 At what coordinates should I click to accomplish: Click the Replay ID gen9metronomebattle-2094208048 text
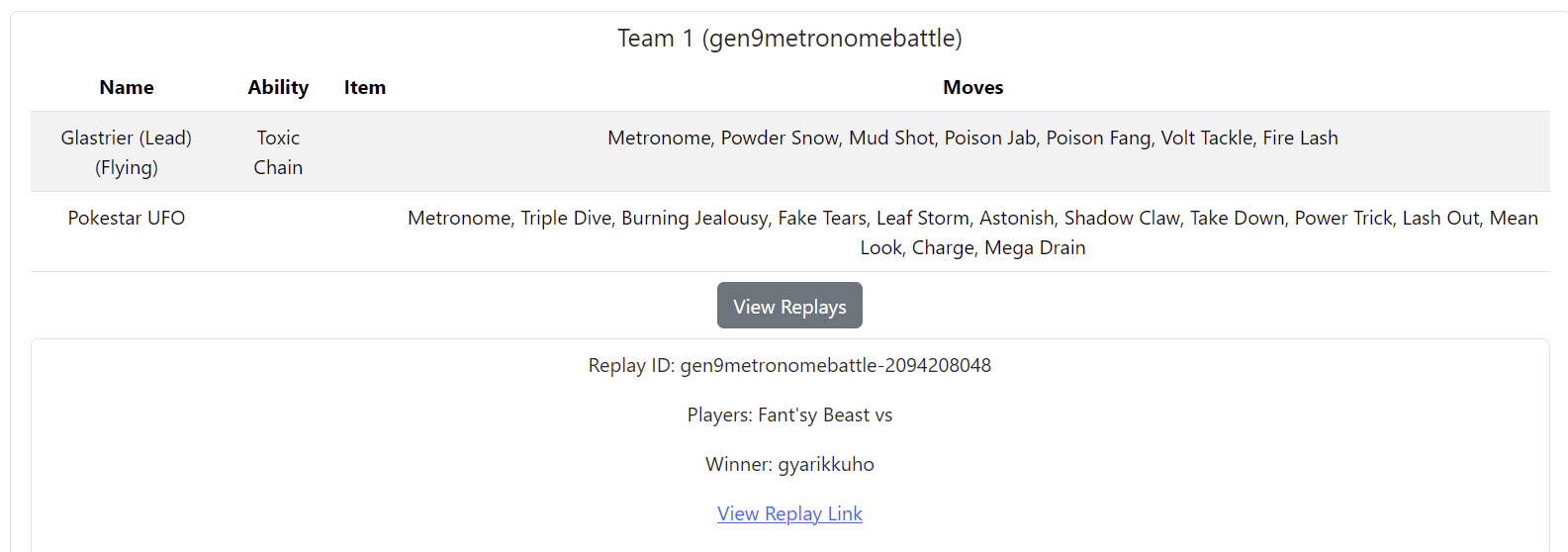pos(789,365)
